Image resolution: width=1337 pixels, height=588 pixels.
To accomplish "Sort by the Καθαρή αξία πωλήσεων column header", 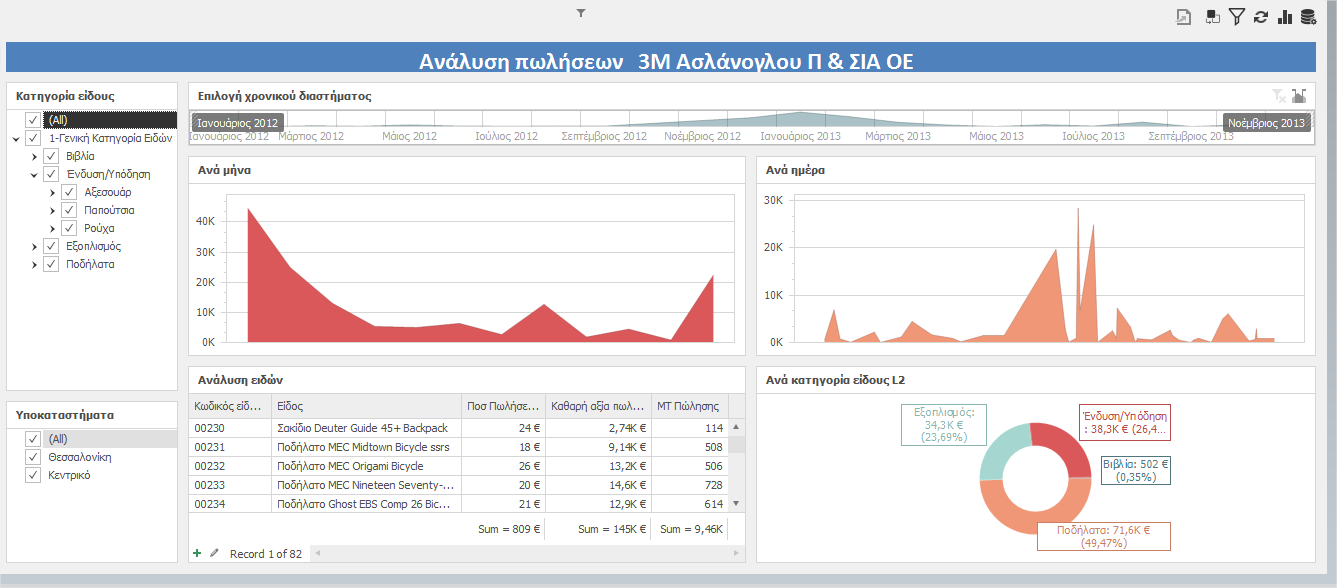I will click(598, 406).
